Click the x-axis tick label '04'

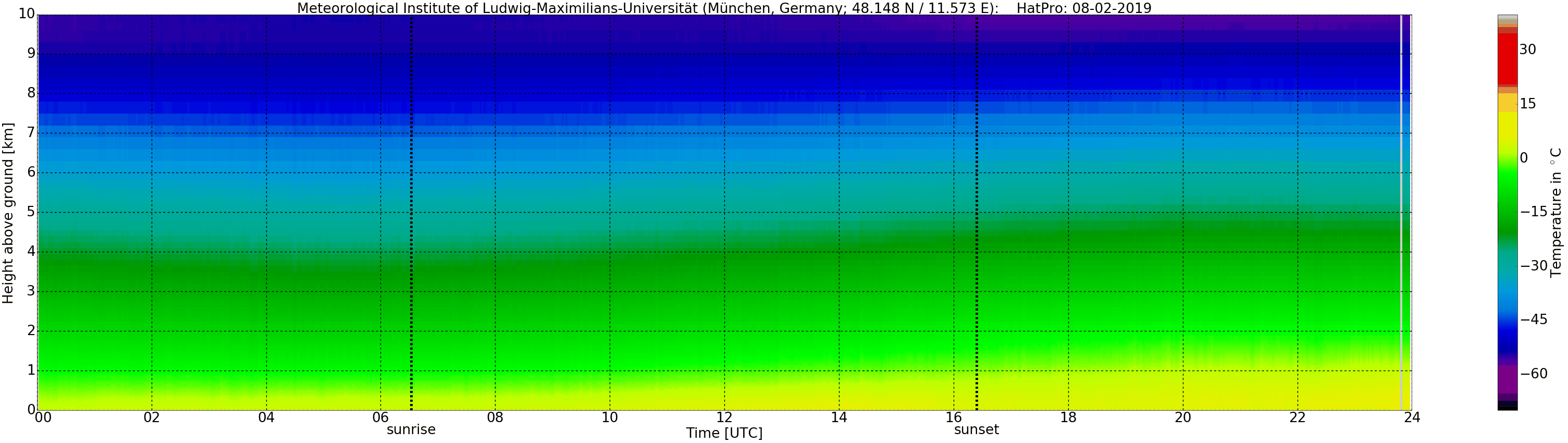coord(266,417)
